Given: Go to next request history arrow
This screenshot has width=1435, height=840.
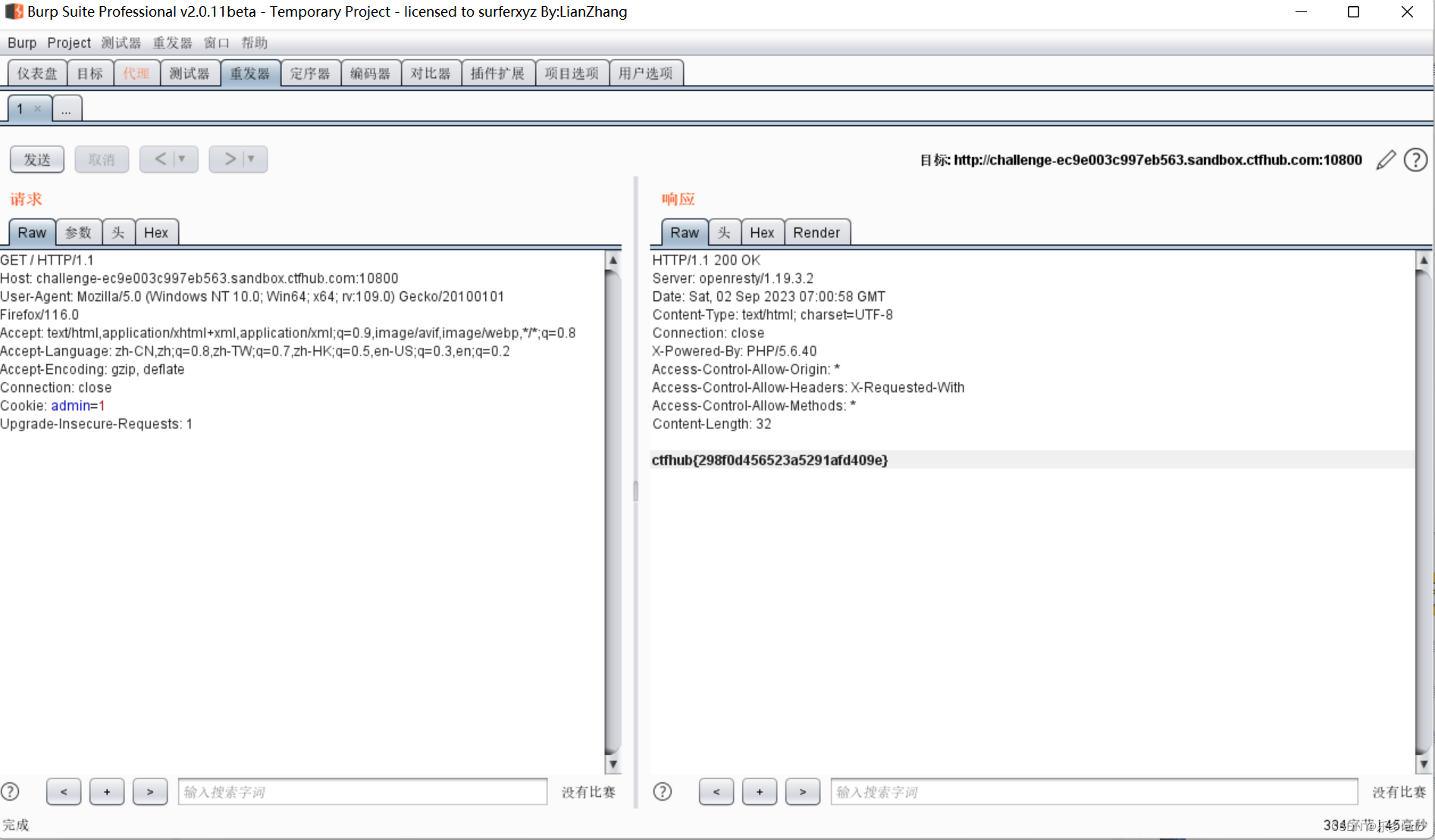Looking at the screenshot, I should coord(230,158).
